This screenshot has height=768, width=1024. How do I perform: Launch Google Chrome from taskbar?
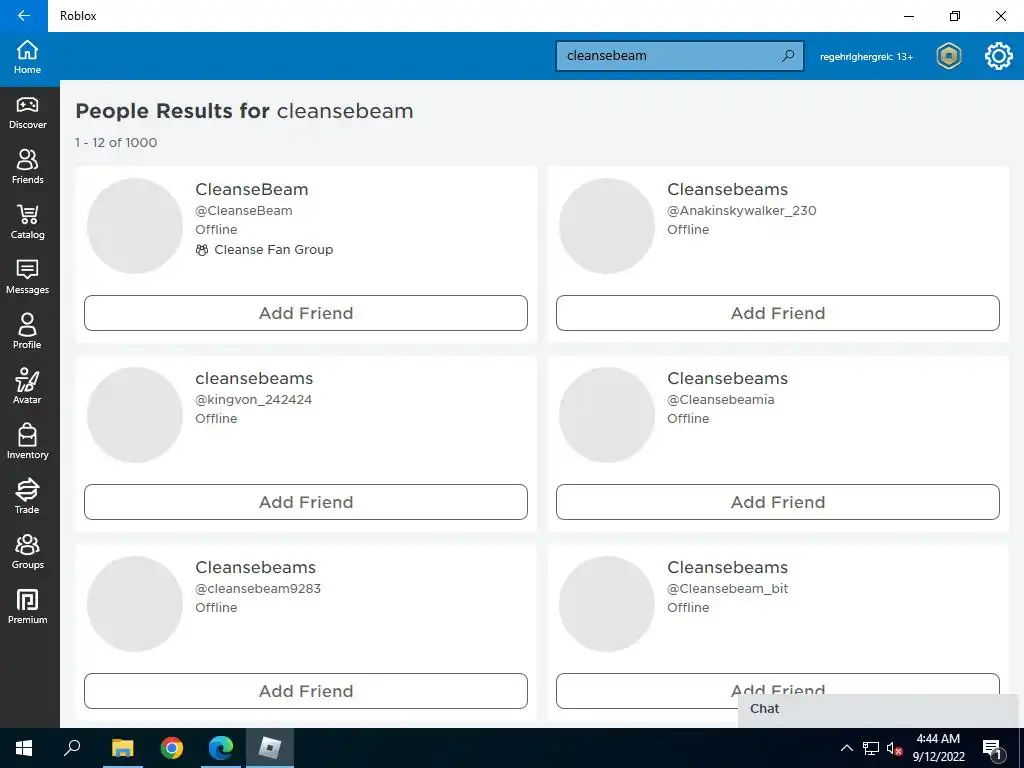click(x=172, y=748)
